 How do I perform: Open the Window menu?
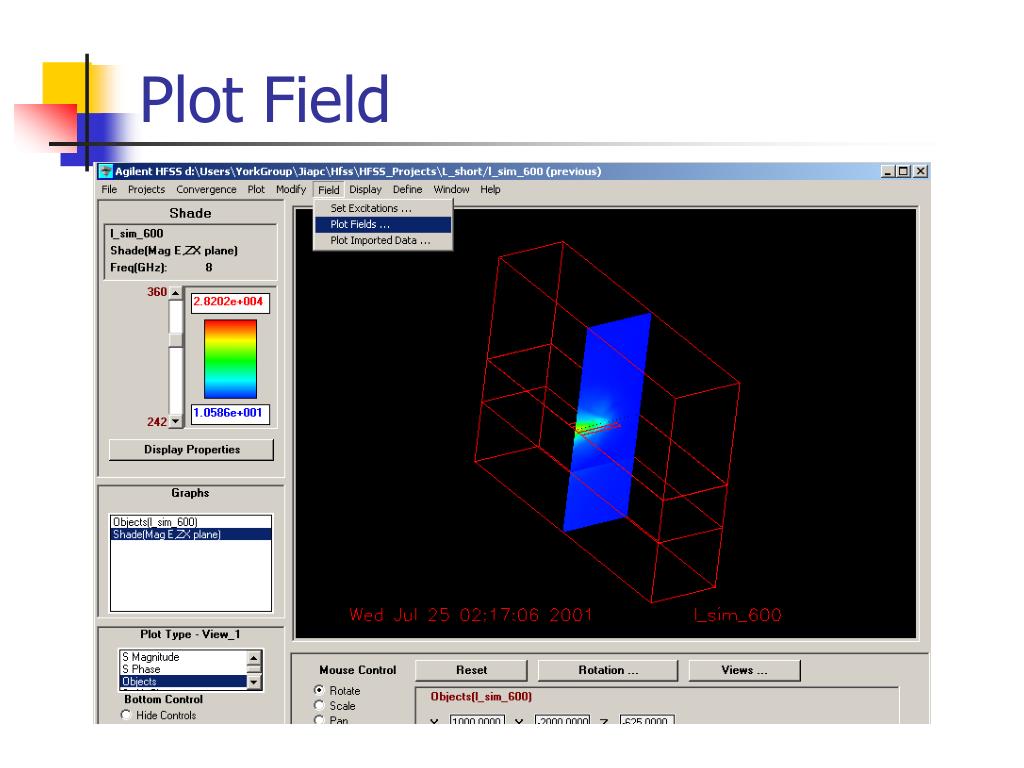click(451, 189)
